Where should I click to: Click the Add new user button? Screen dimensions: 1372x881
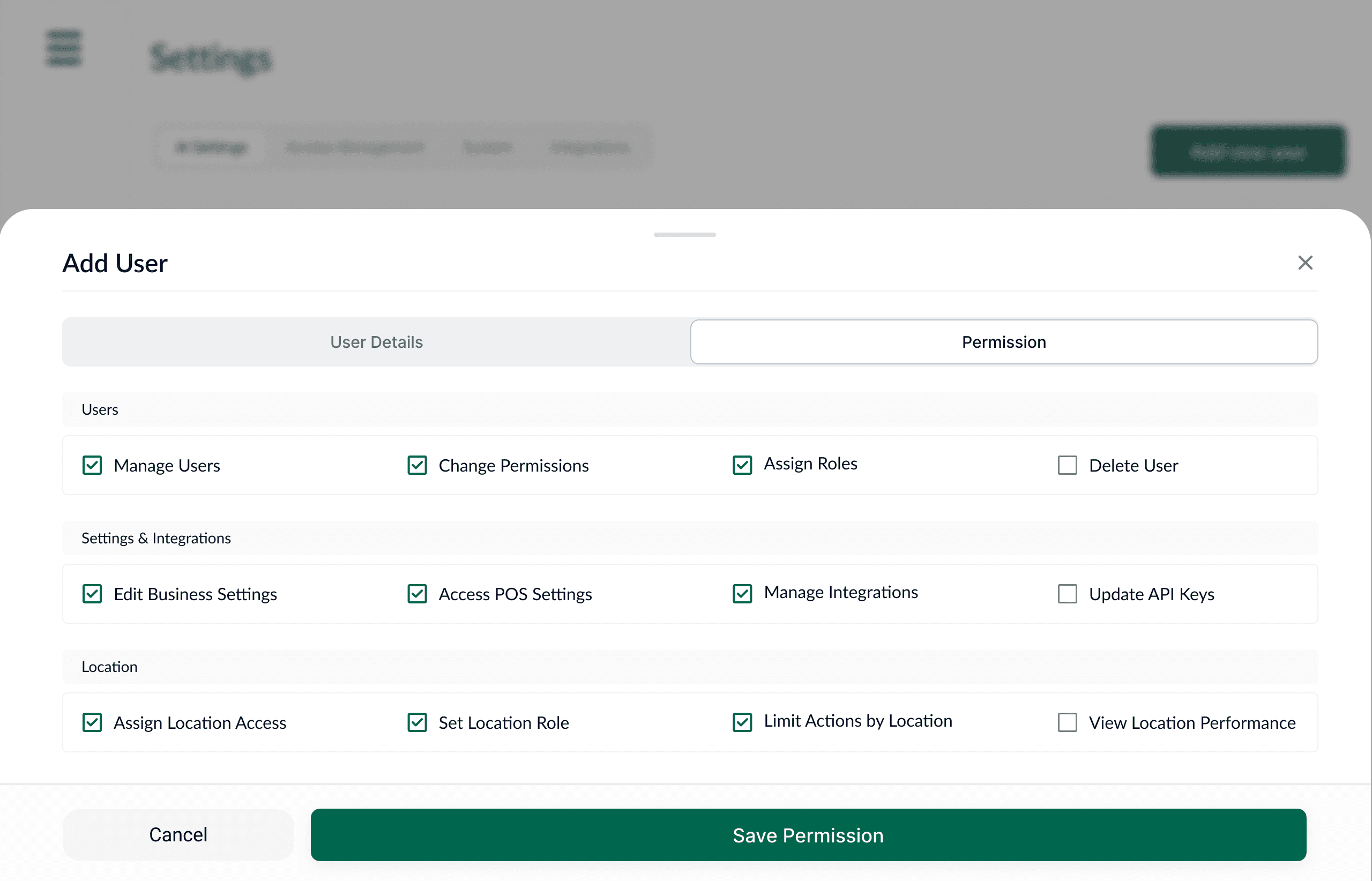click(x=1248, y=152)
